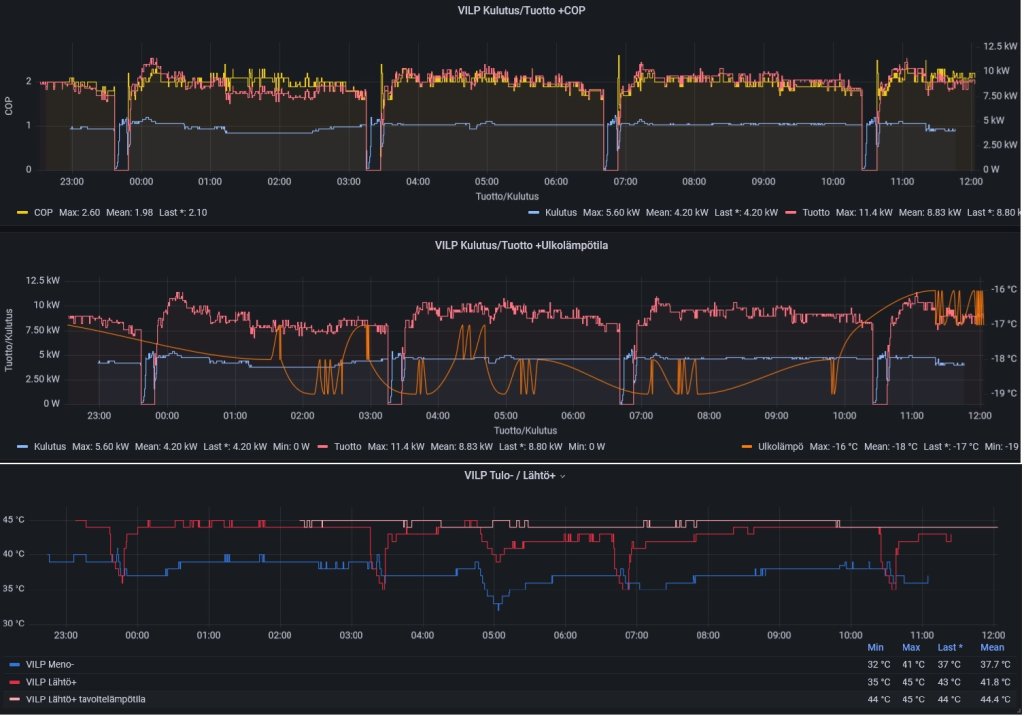Open the chevron menu beside VILP Tulo- / Lähtö+
This screenshot has height=716, width=1024.
click(563, 477)
